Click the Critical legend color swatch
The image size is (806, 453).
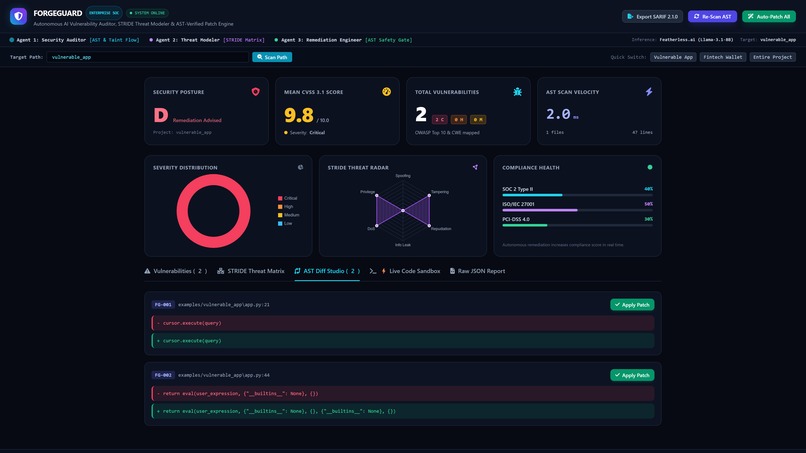click(280, 198)
